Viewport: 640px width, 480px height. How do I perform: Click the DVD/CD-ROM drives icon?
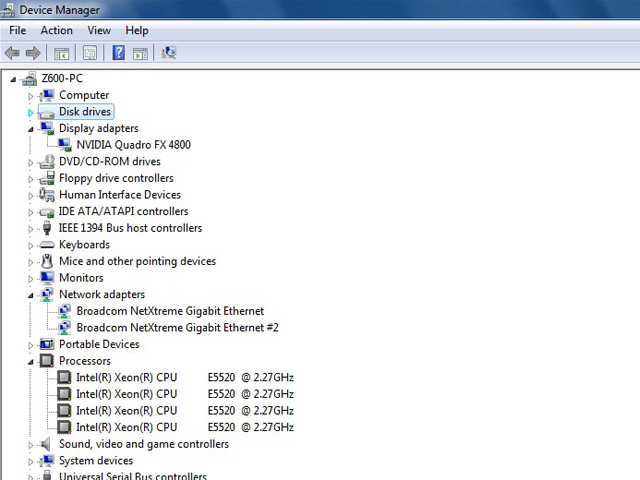pos(47,162)
